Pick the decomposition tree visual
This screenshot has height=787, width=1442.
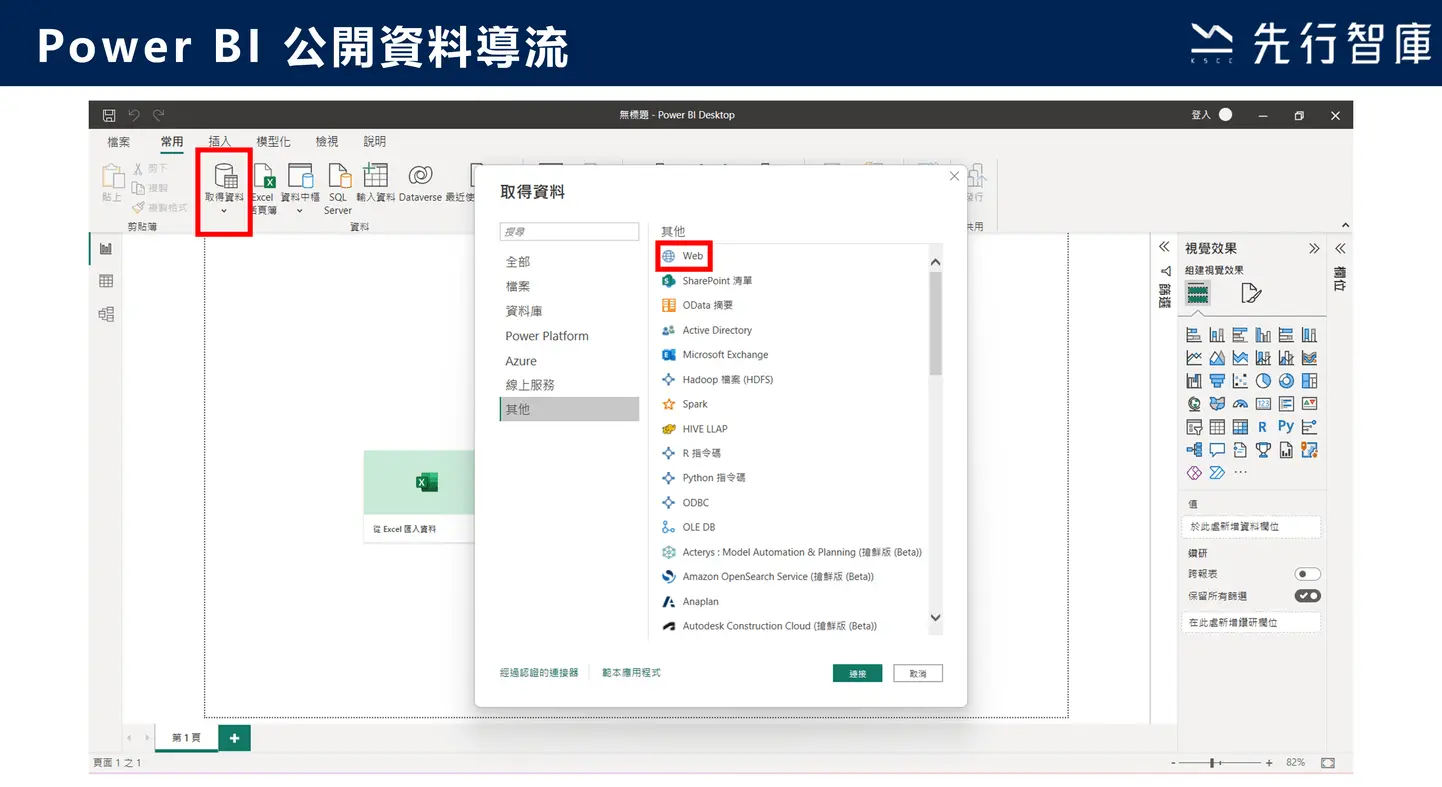[1194, 450]
